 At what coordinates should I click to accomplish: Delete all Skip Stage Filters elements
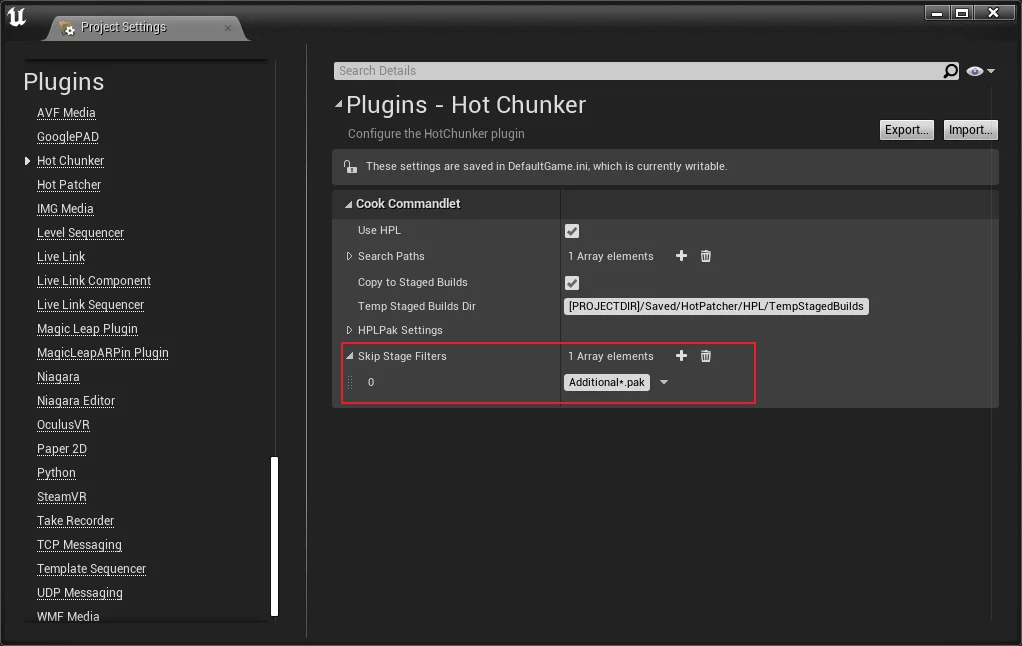705,356
